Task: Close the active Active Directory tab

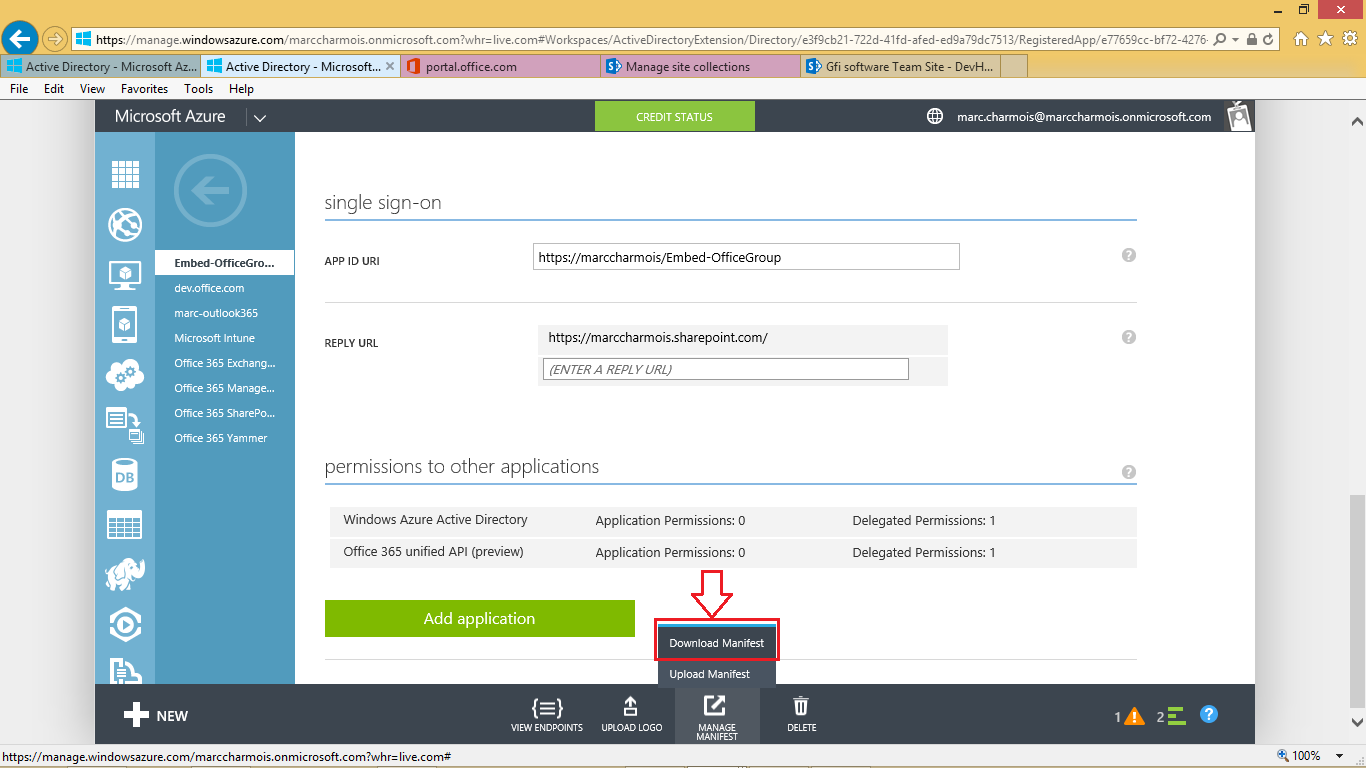Action: tap(389, 67)
